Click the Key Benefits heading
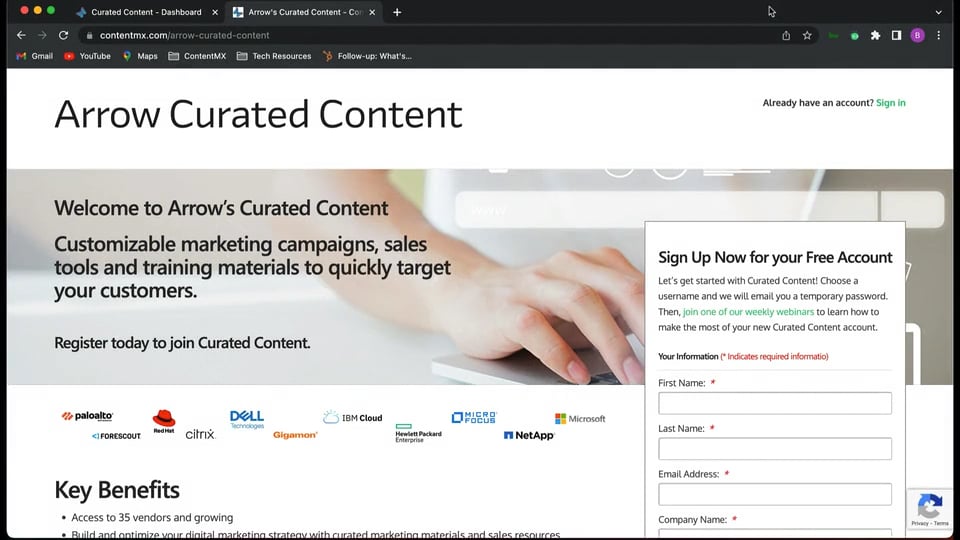The width and height of the screenshot is (960, 540). 117,490
